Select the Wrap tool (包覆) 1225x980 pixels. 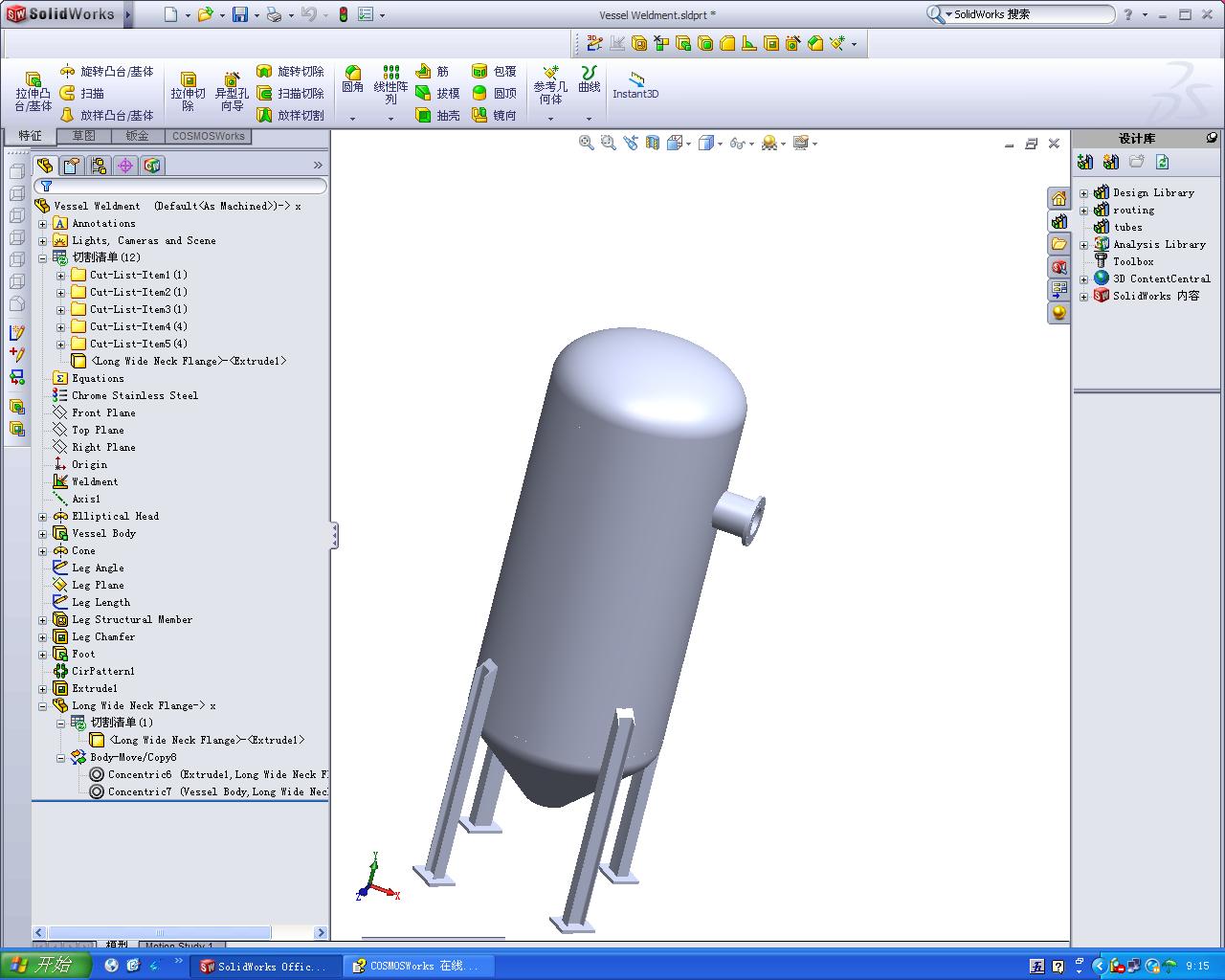coord(494,72)
